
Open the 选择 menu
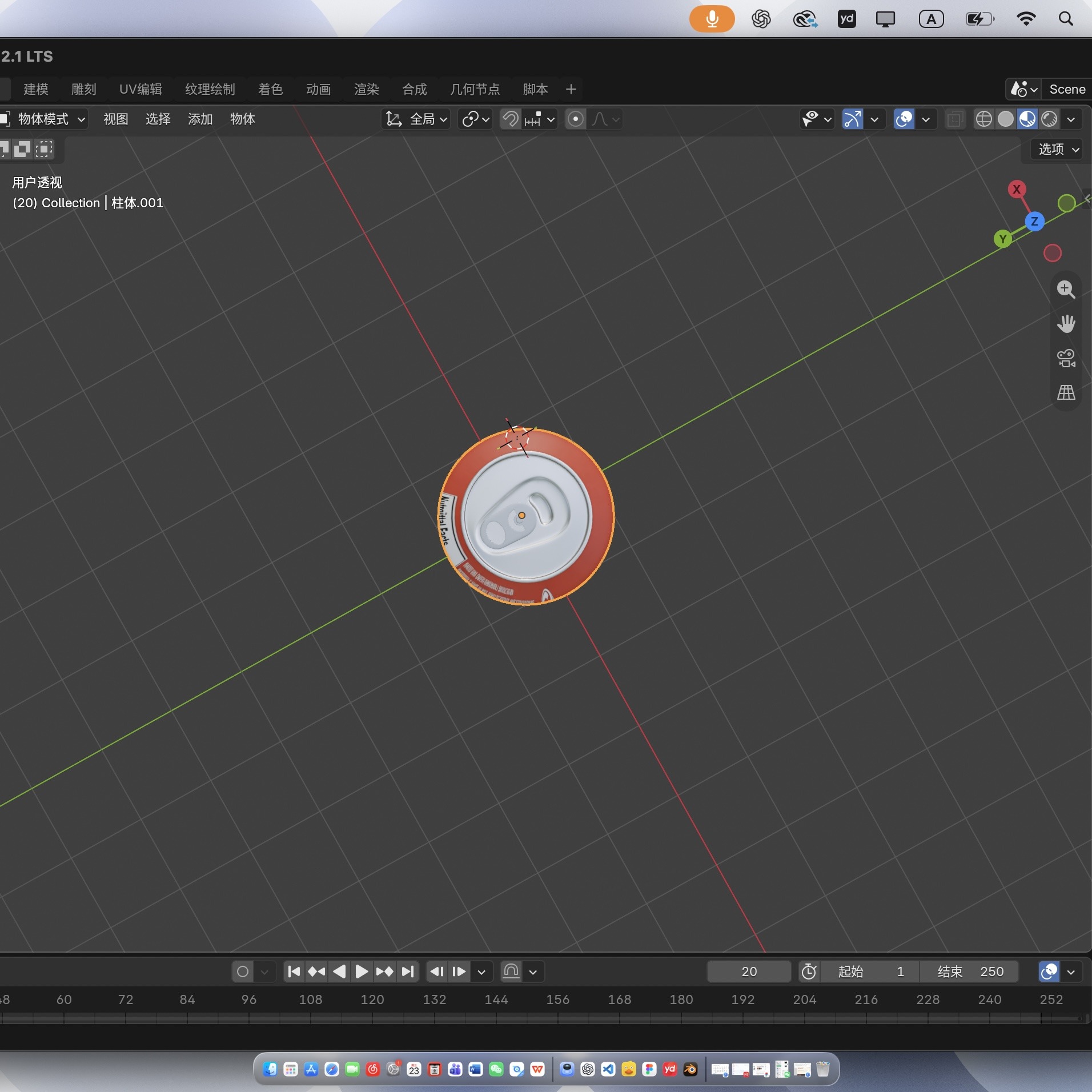click(158, 119)
